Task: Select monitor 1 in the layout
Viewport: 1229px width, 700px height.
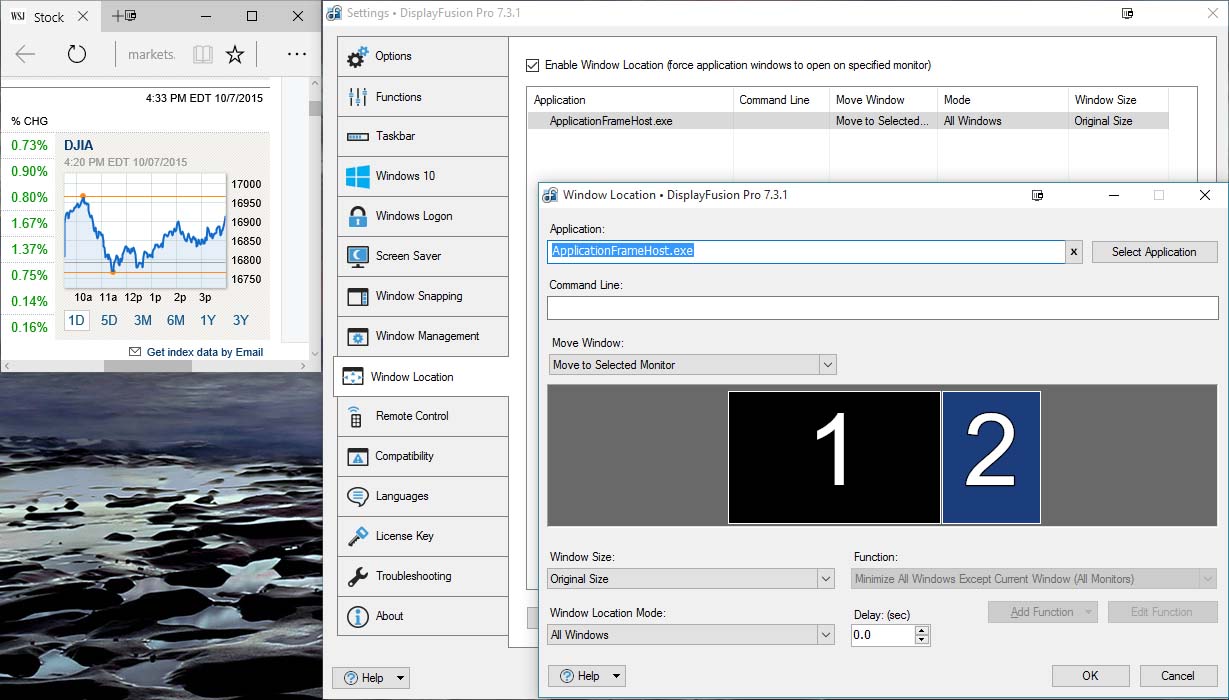Action: coord(833,457)
